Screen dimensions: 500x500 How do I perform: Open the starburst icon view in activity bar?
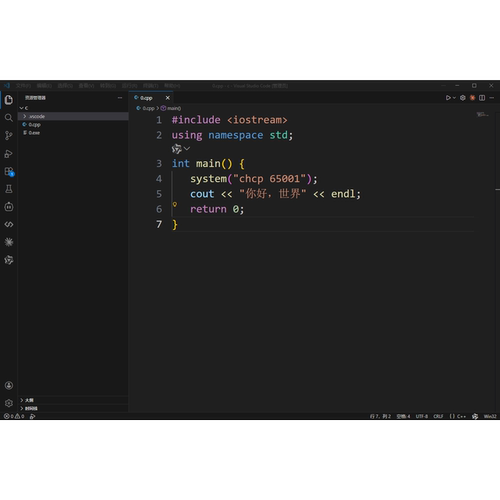(9, 242)
